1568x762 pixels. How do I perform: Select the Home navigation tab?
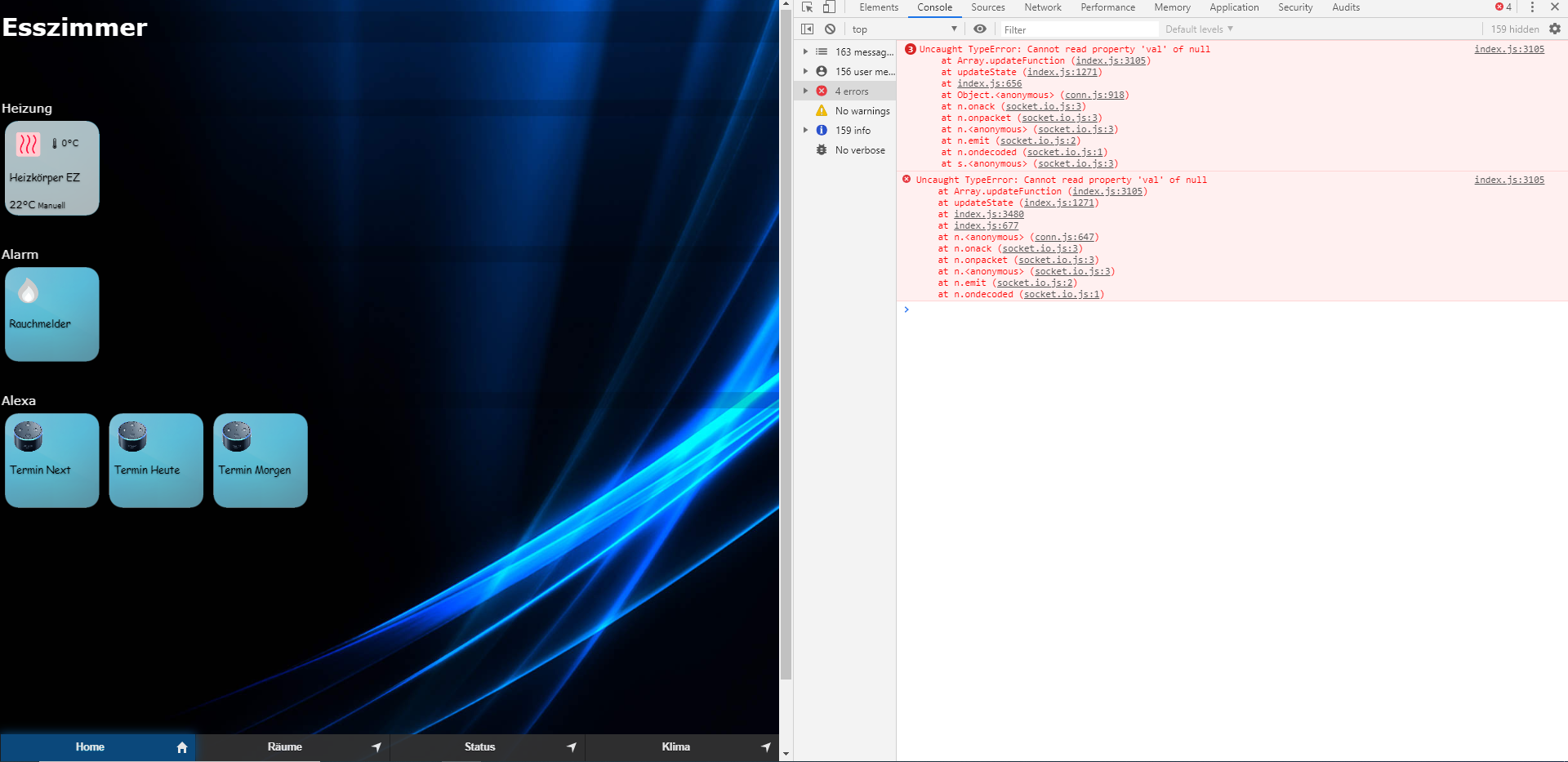click(x=97, y=747)
